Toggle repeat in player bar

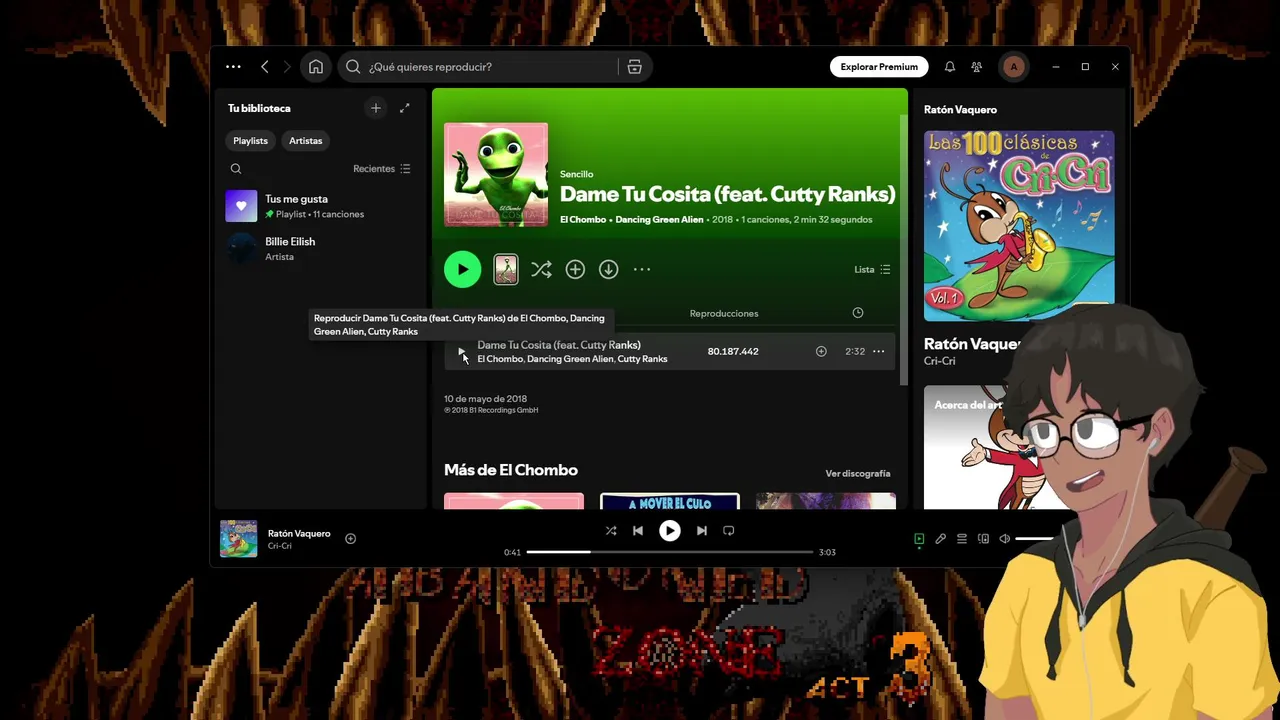729,531
